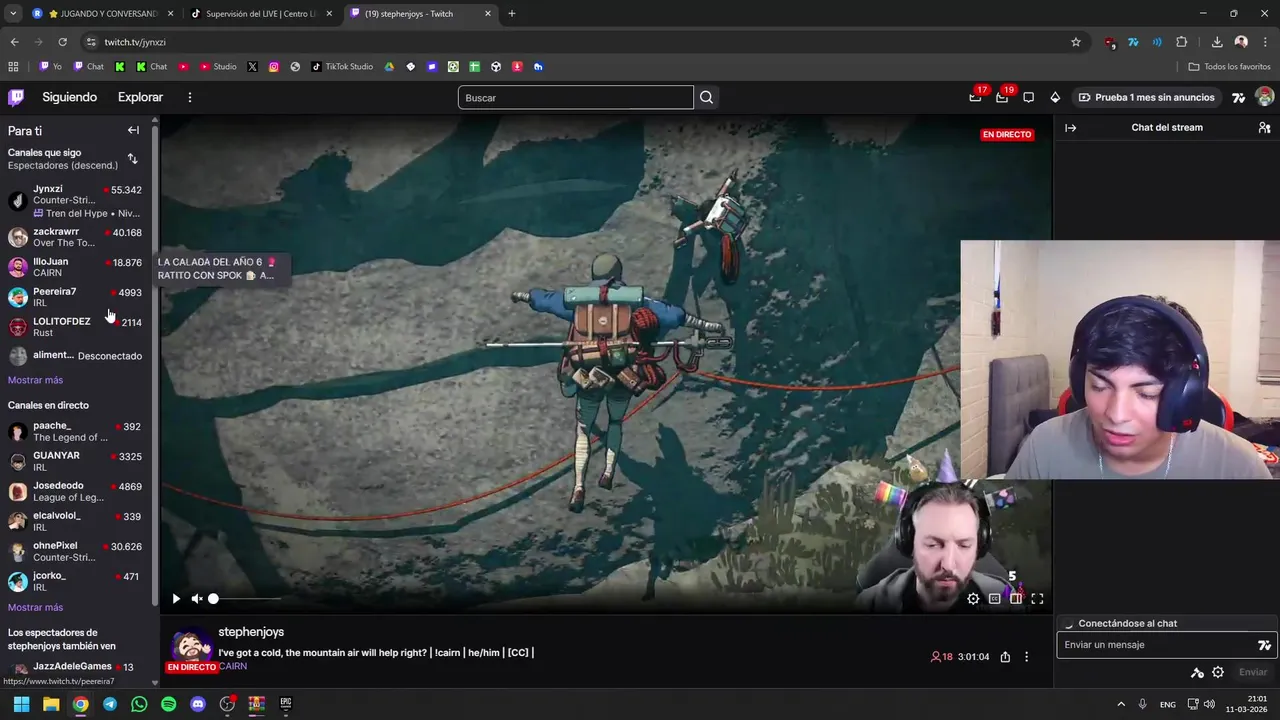Open 7TV emote picker in chat box
This screenshot has height=720, width=1280.
(x=1264, y=645)
